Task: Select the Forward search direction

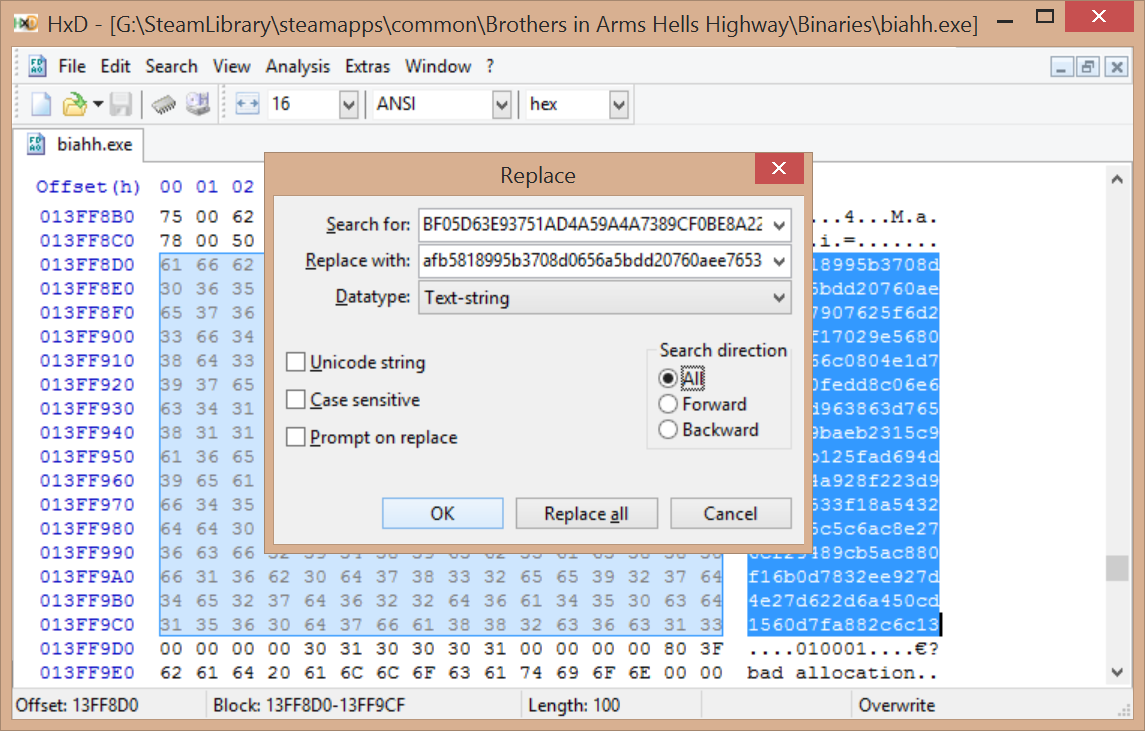Action: (x=667, y=404)
